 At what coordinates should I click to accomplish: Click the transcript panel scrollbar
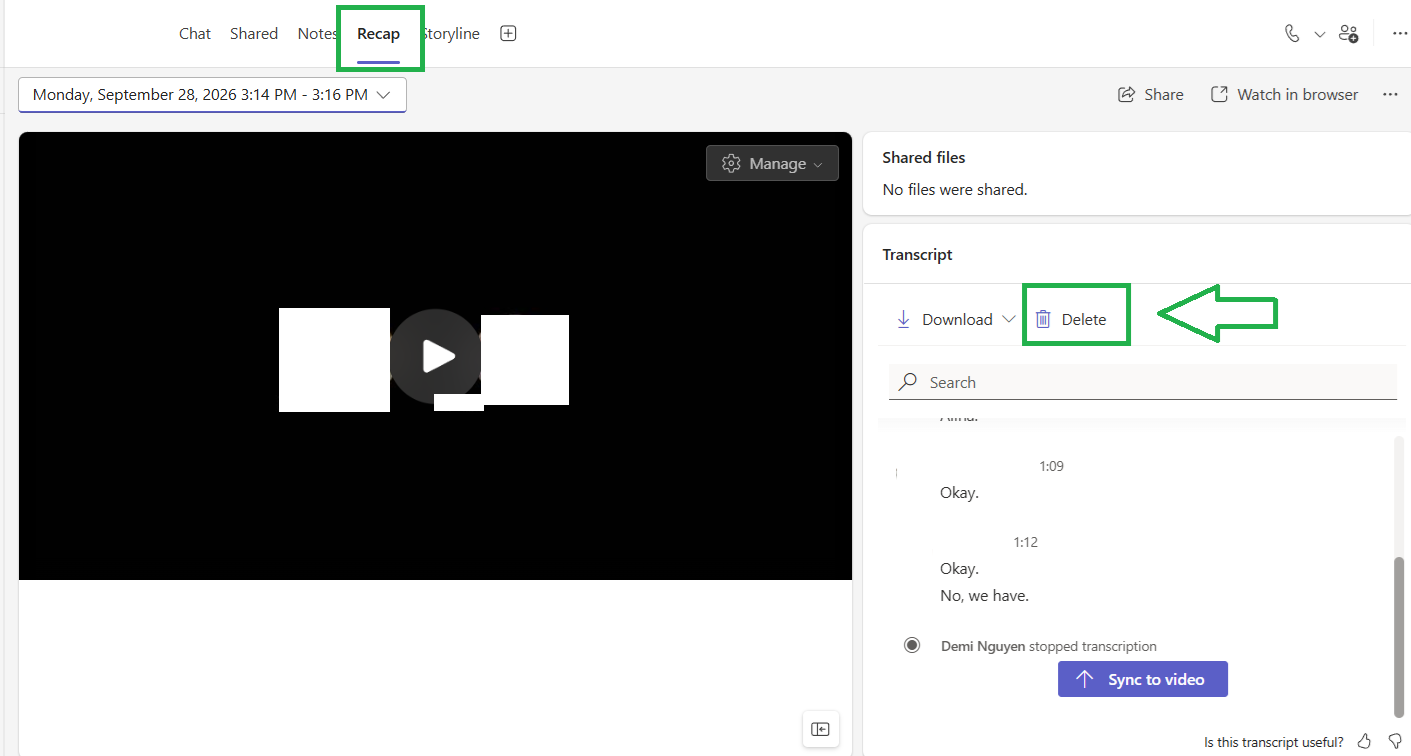pos(1398,636)
